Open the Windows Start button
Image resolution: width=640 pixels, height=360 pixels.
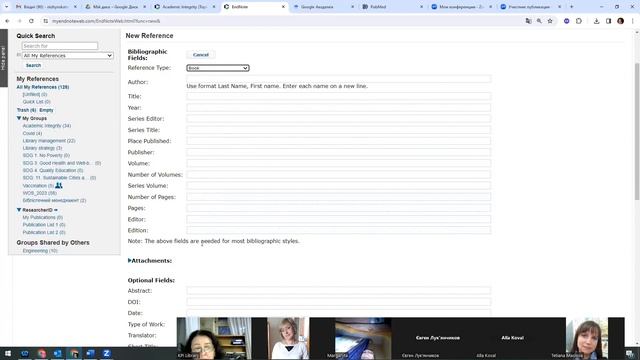[8, 353]
